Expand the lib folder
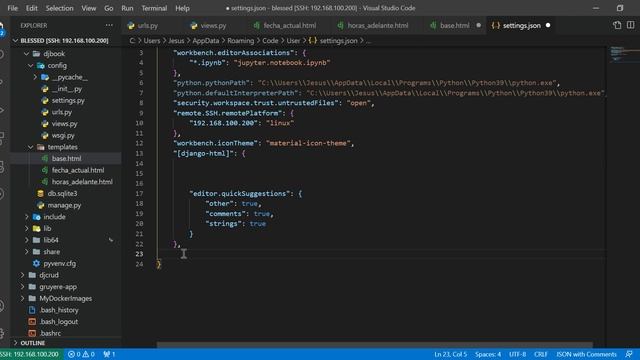Viewport: 640px width, 360px height. point(27,229)
